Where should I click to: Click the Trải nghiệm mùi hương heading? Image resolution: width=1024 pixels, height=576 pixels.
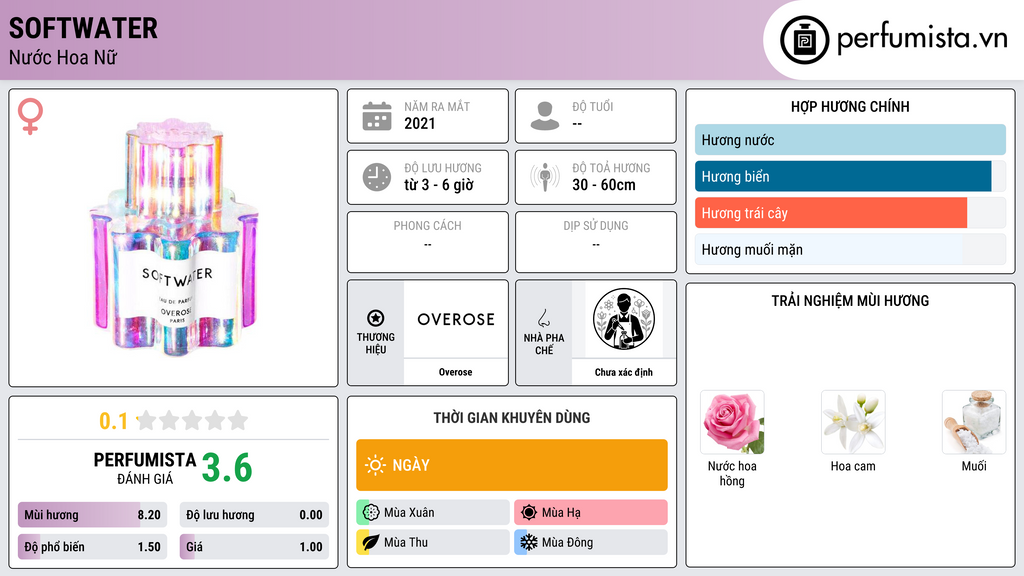850,300
